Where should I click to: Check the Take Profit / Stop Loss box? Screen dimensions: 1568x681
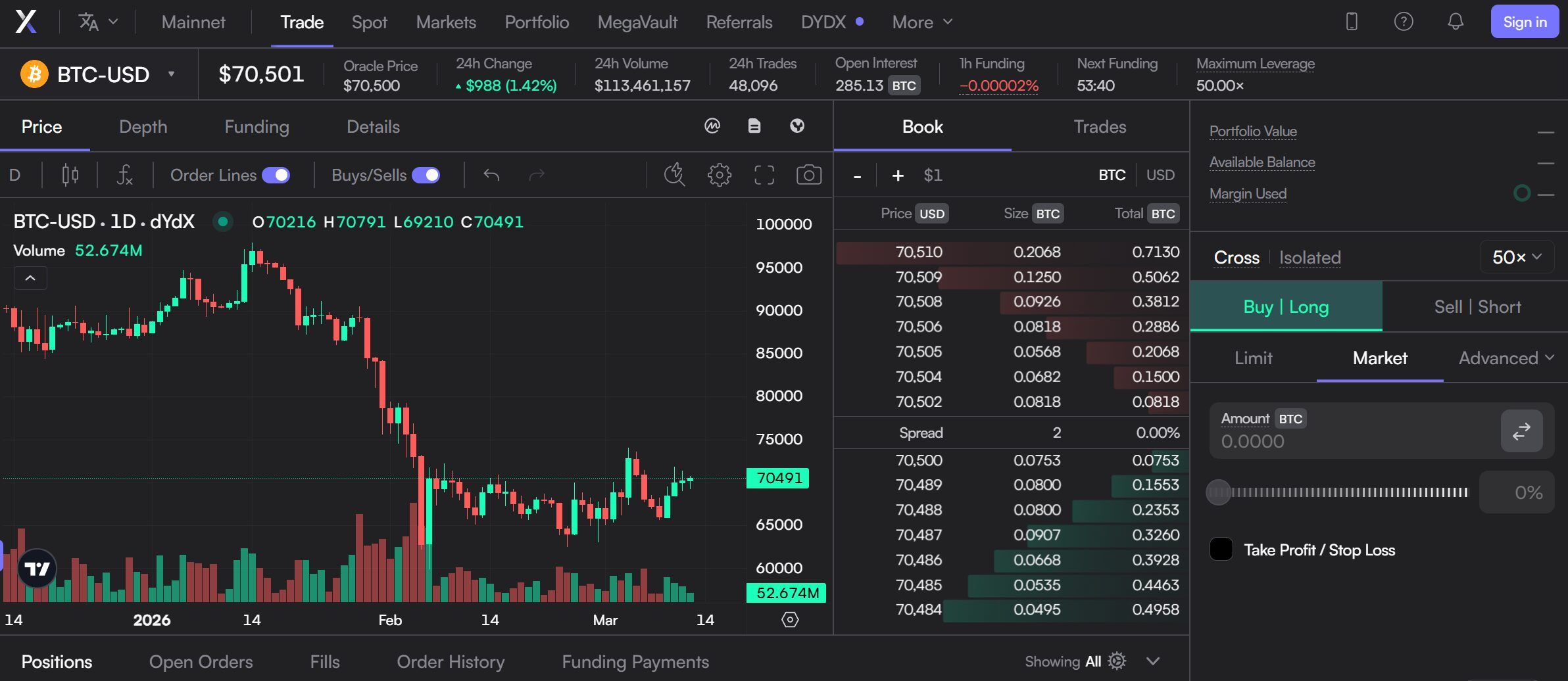[x=1221, y=550]
